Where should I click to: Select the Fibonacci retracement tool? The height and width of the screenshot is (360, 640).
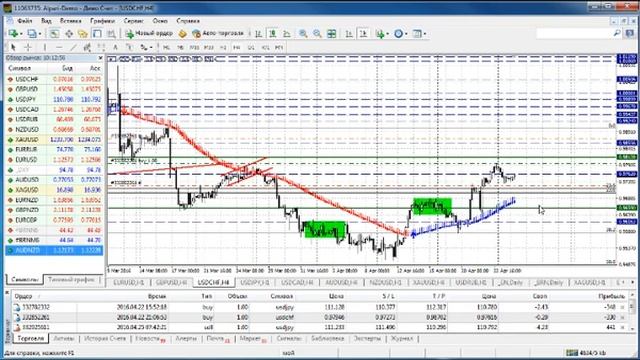tap(101, 47)
